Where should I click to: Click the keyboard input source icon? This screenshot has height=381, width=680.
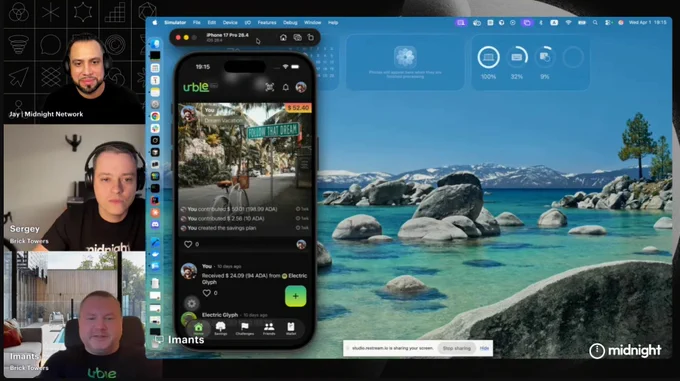click(554, 23)
